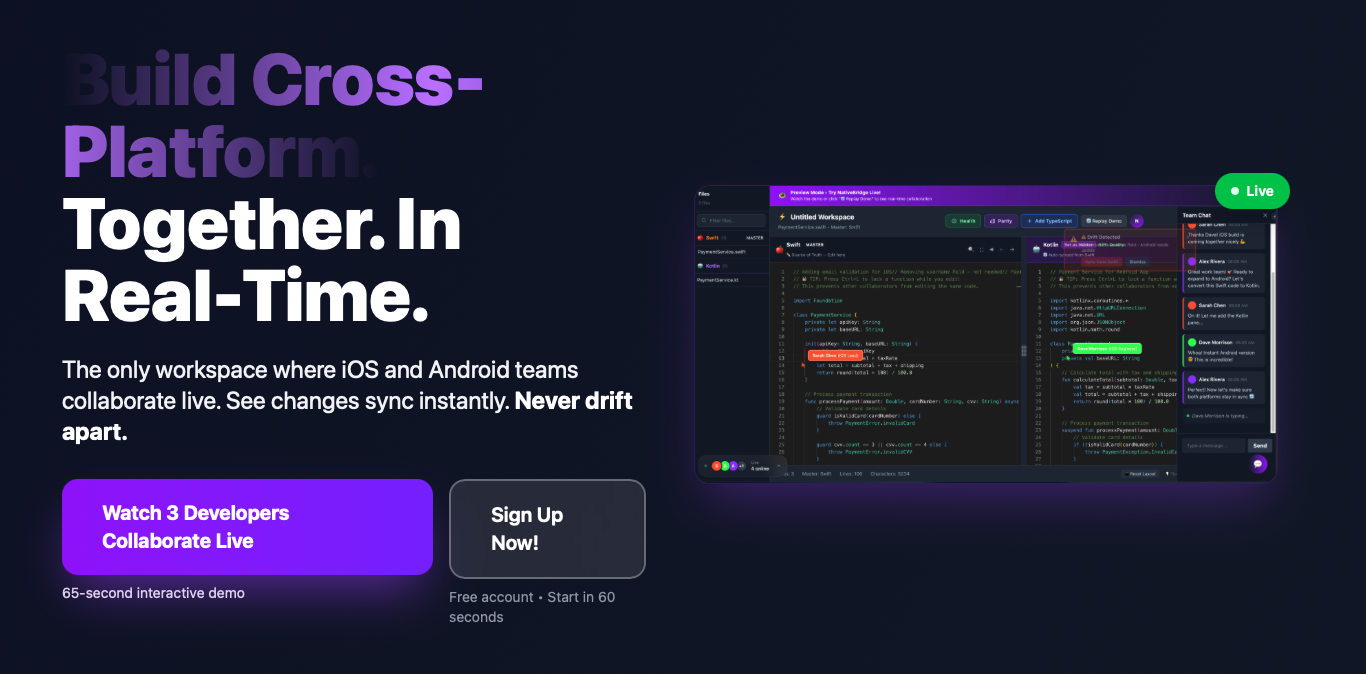Click Dismiss in the Drift Detected alert
The image size is (1366, 674).
point(1137,262)
